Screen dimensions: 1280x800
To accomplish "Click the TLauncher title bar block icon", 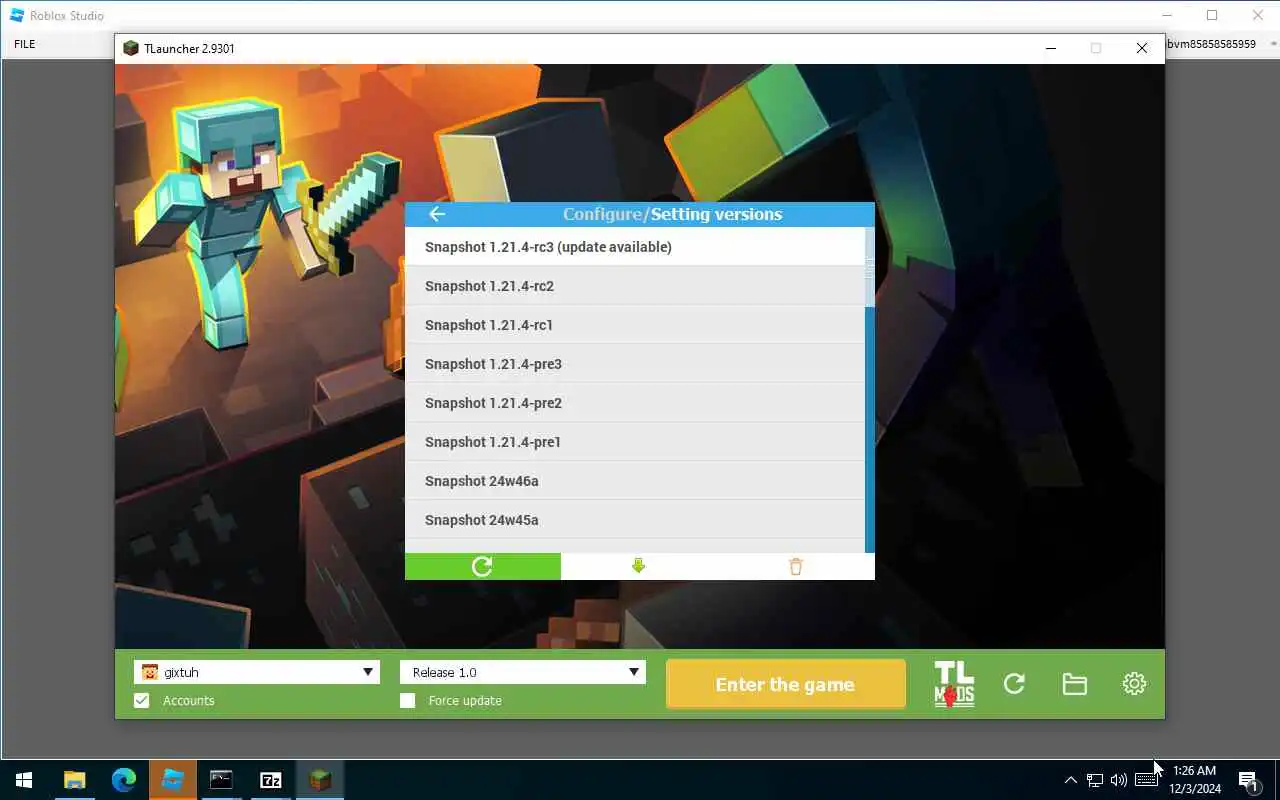I will coord(130,48).
